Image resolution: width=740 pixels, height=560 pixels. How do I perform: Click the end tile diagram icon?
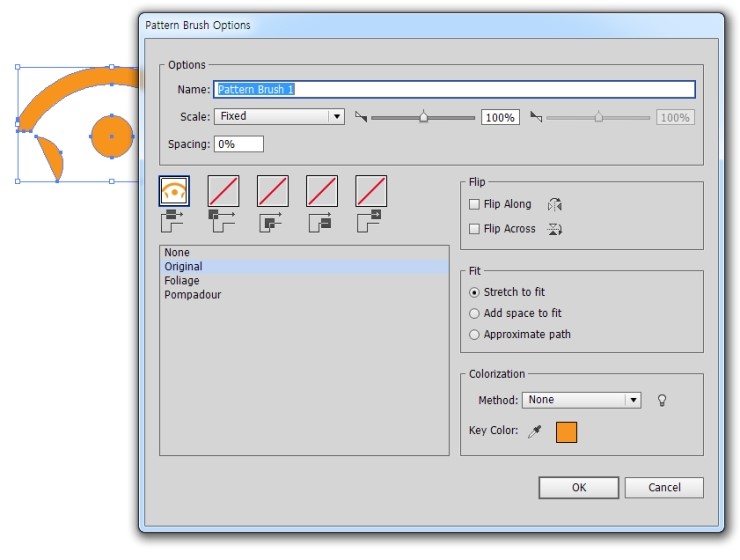[x=369, y=221]
